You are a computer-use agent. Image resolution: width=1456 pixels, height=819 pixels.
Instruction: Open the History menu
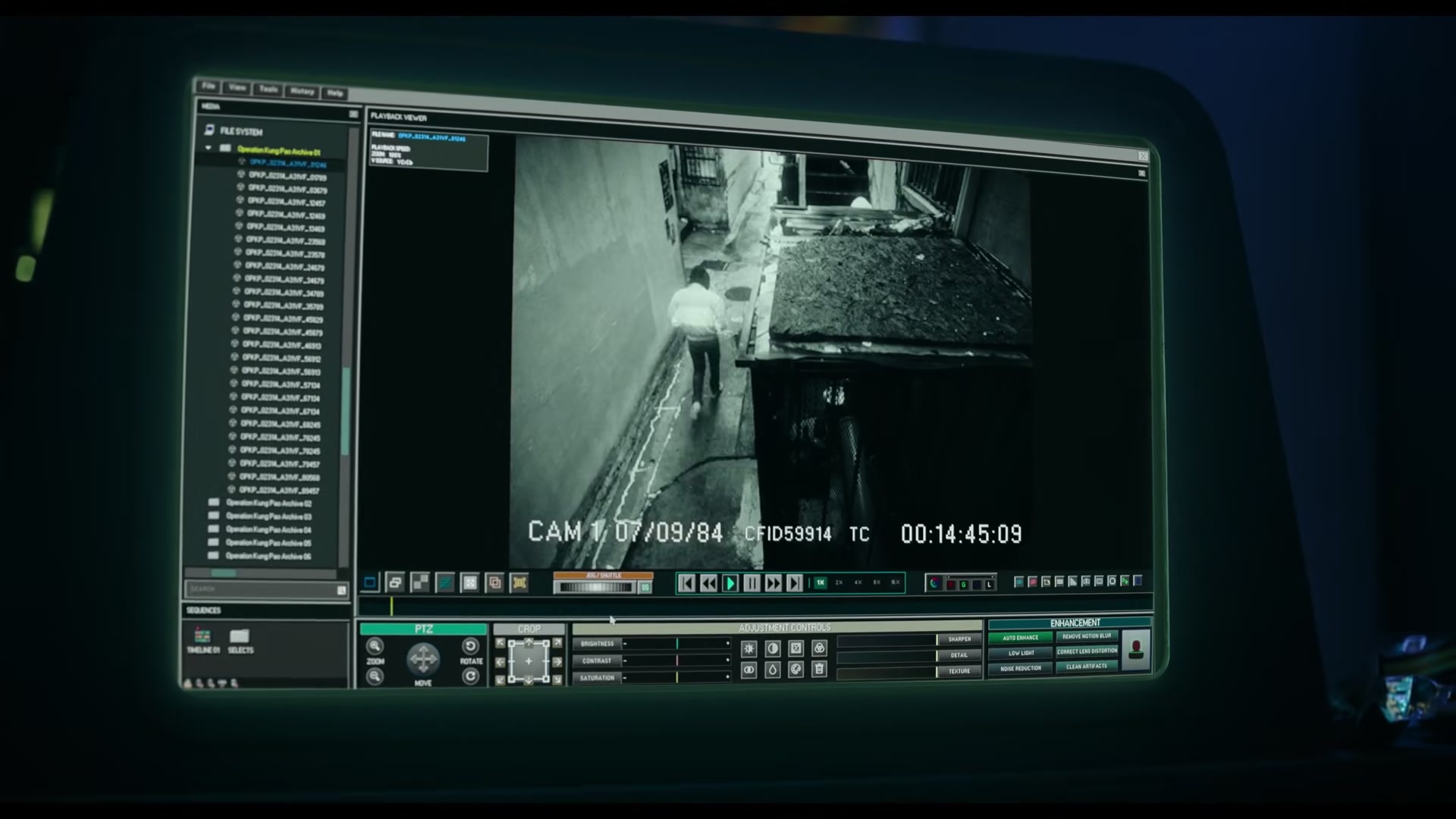pos(302,91)
